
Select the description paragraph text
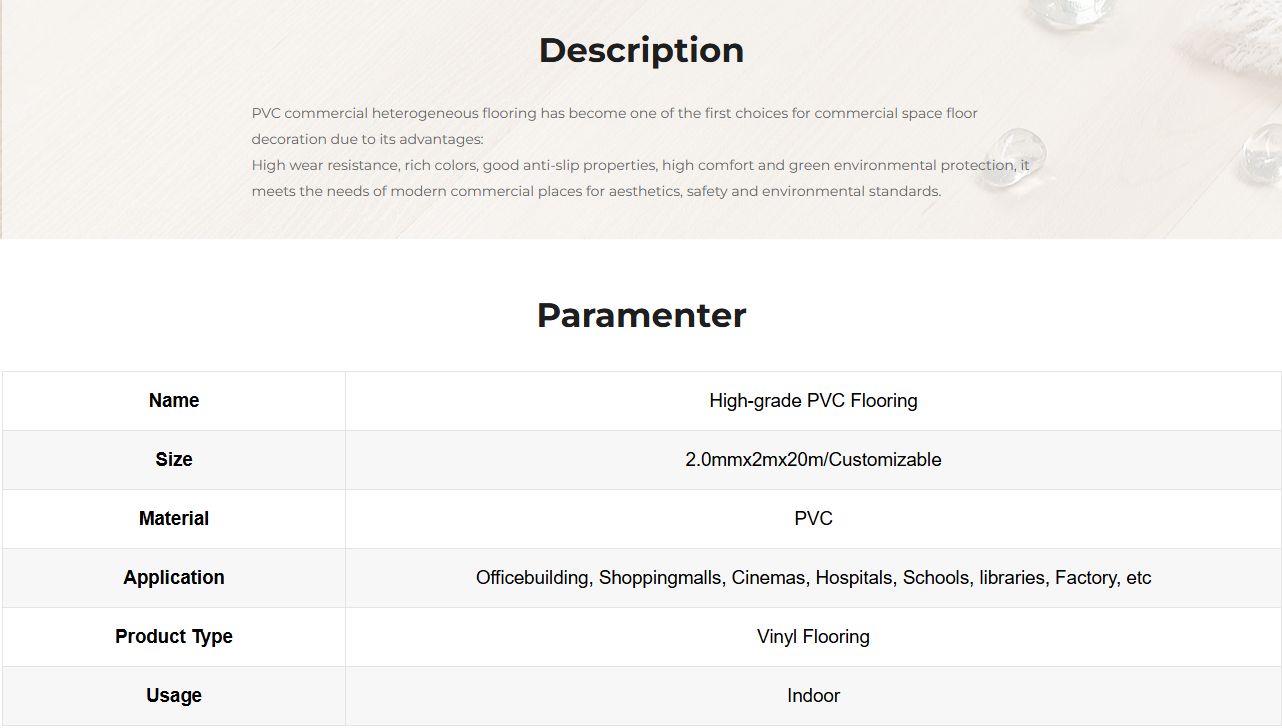[640, 152]
